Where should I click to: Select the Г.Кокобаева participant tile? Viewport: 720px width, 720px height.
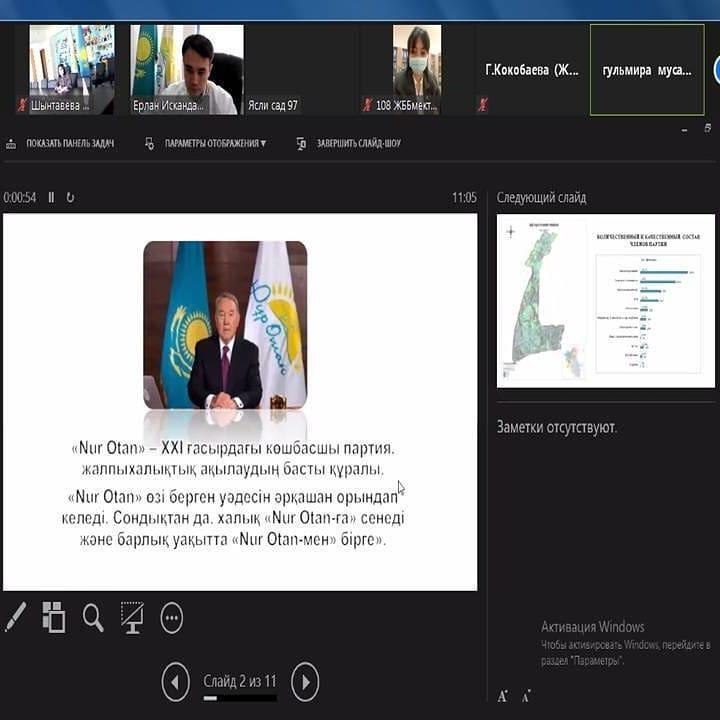tap(531, 70)
